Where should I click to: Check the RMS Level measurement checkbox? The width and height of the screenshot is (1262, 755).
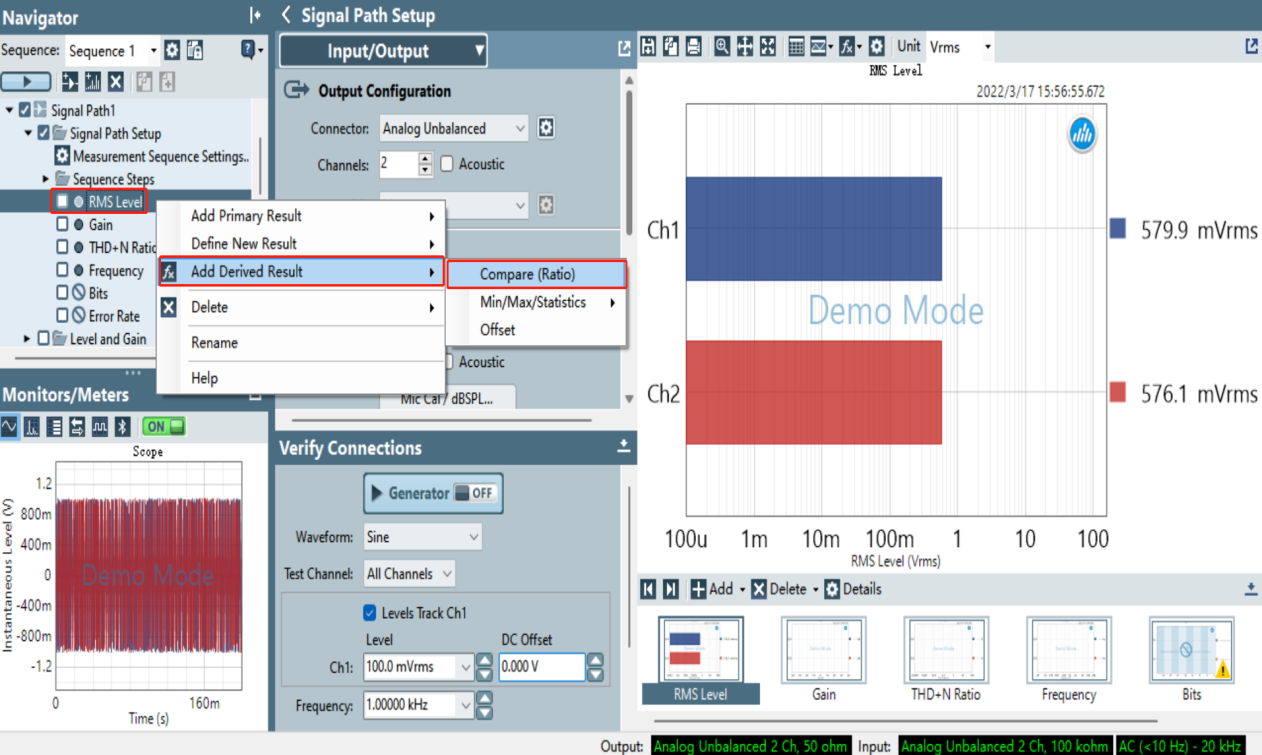pos(63,202)
